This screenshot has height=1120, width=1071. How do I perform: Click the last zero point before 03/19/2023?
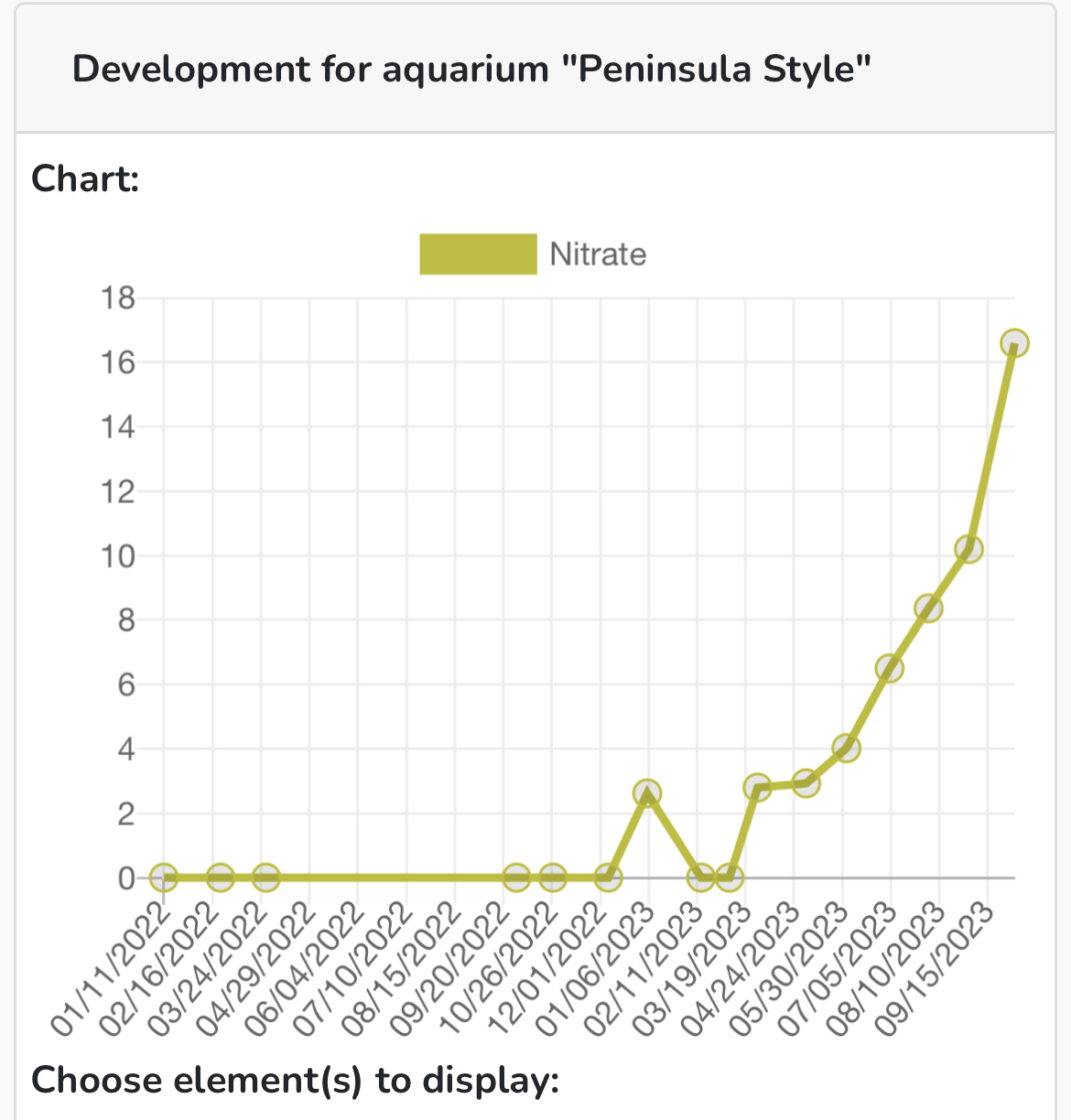[x=729, y=878]
